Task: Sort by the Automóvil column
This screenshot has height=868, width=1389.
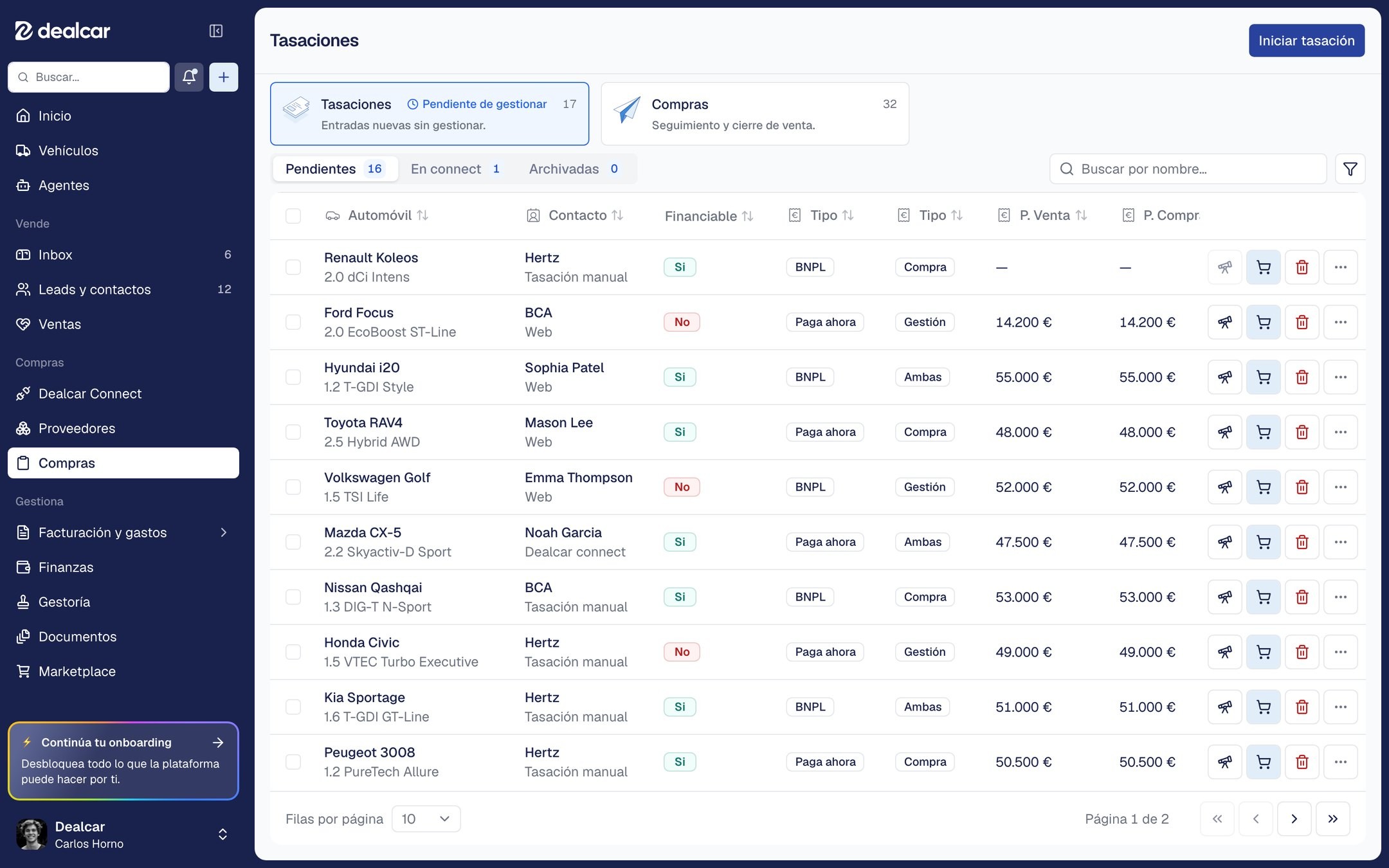Action: point(377,215)
